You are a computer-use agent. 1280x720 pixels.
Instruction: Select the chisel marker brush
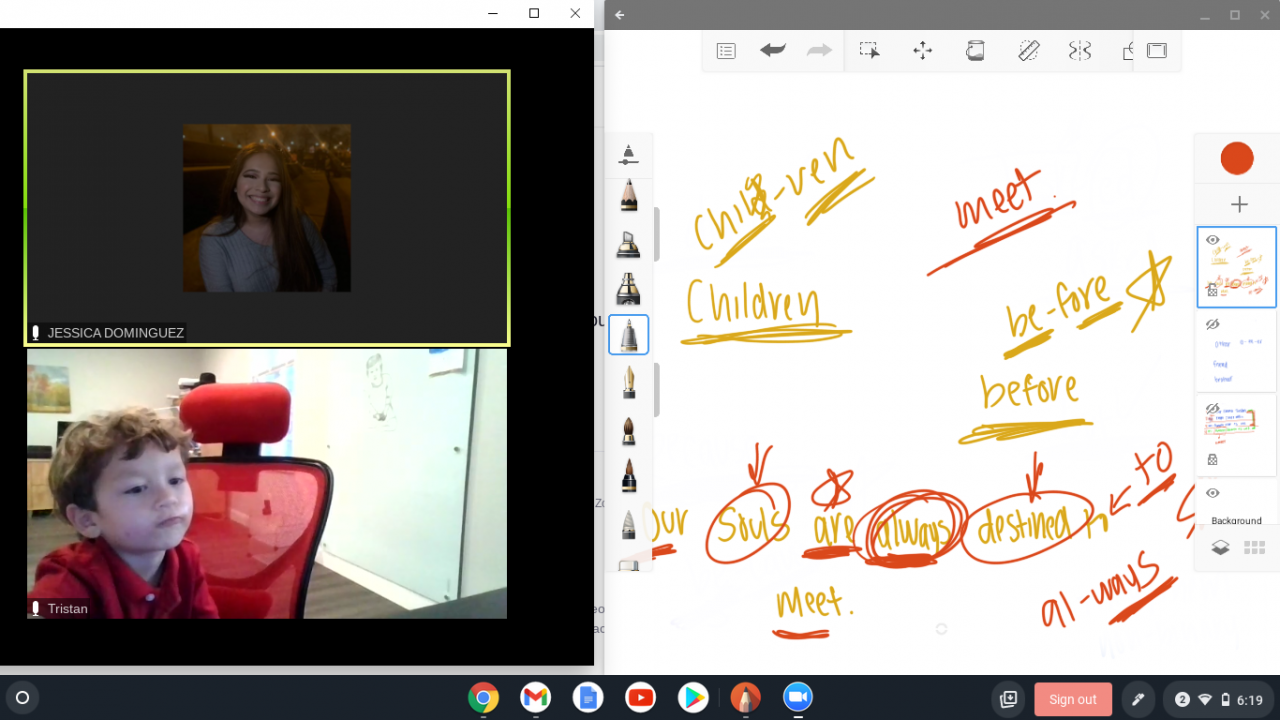coord(628,243)
